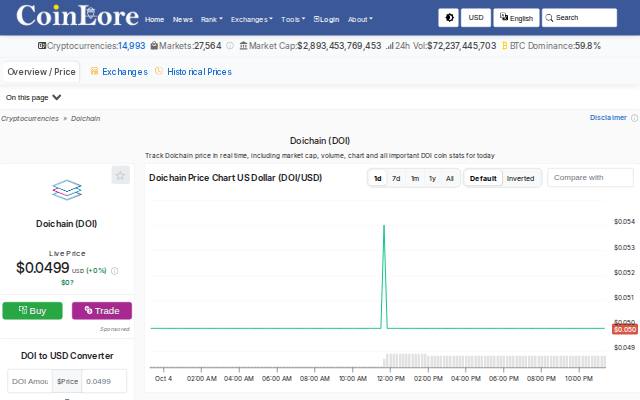
Task: Click the $Price converter label
Action: point(67,381)
